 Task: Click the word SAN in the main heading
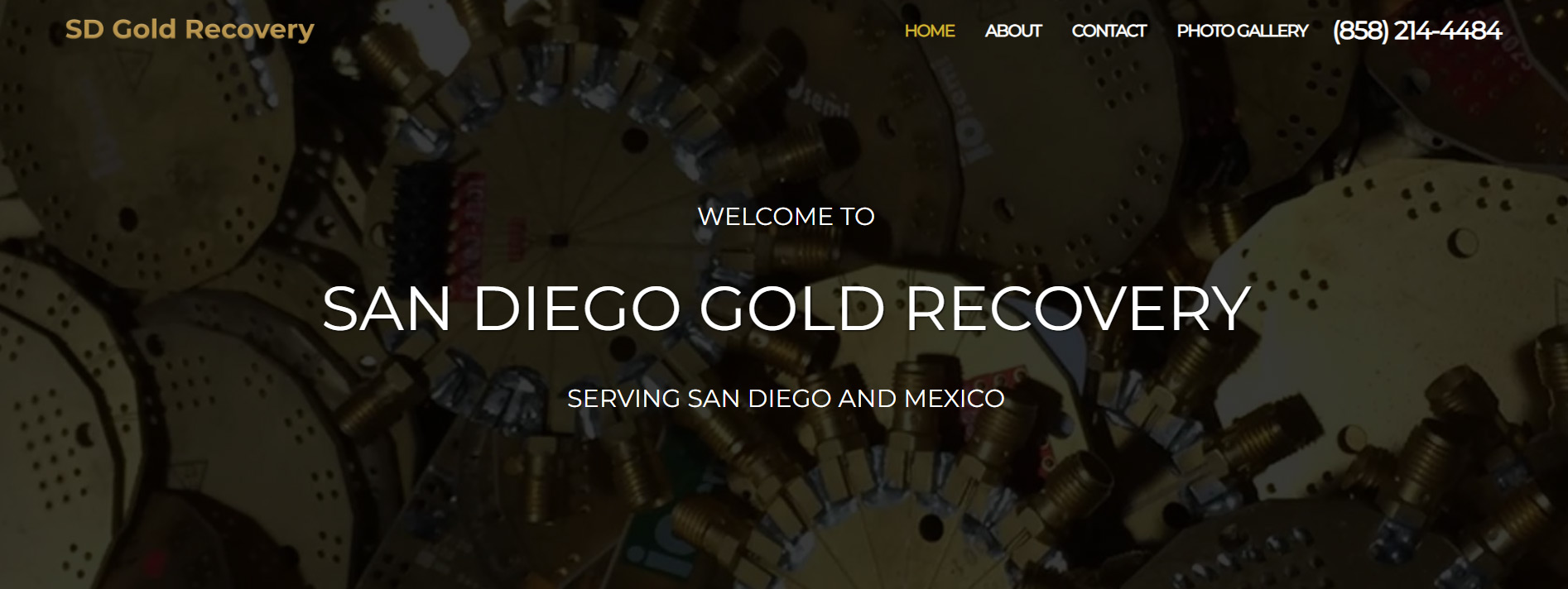click(x=387, y=309)
